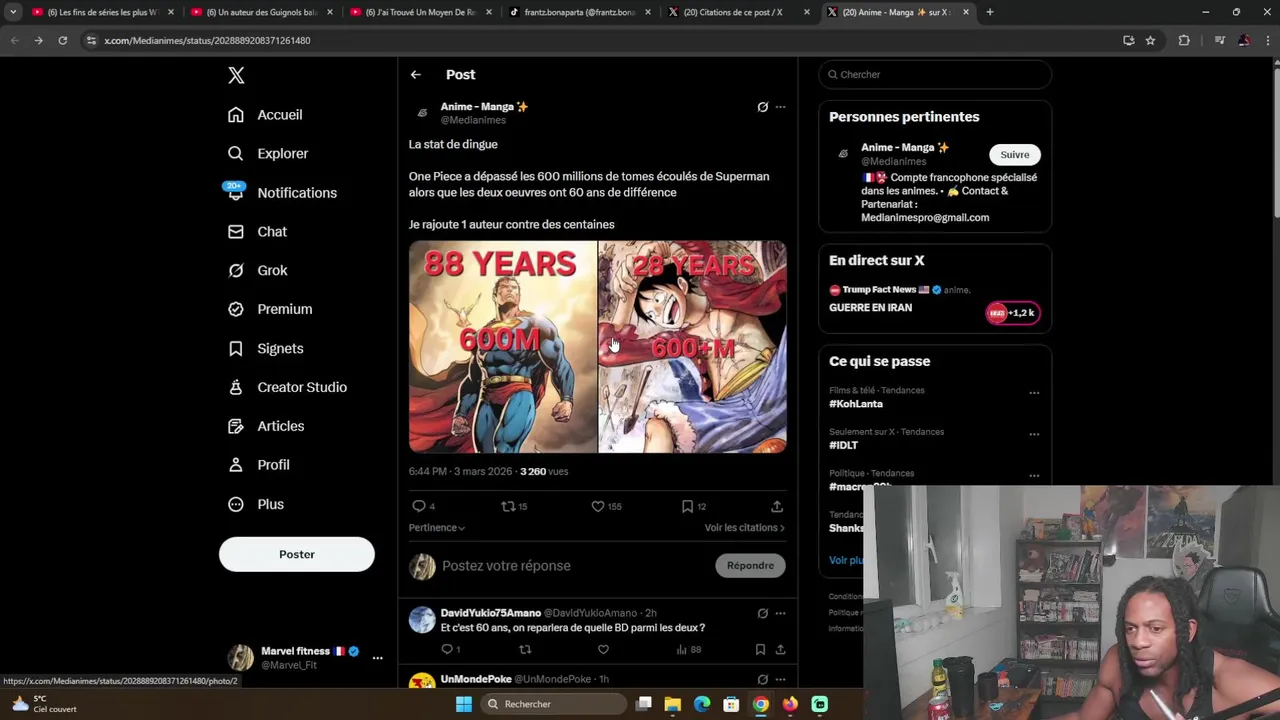Open Accueil from the sidebar
The image size is (1280, 720).
click(x=265, y=115)
